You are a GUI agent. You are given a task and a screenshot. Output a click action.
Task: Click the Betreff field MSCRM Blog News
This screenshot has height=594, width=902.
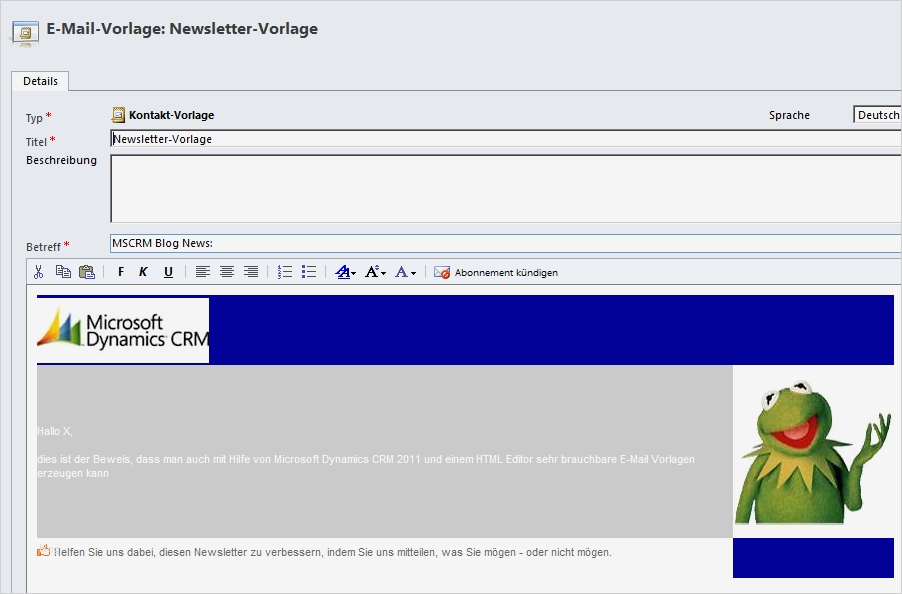pyautogui.click(x=506, y=243)
